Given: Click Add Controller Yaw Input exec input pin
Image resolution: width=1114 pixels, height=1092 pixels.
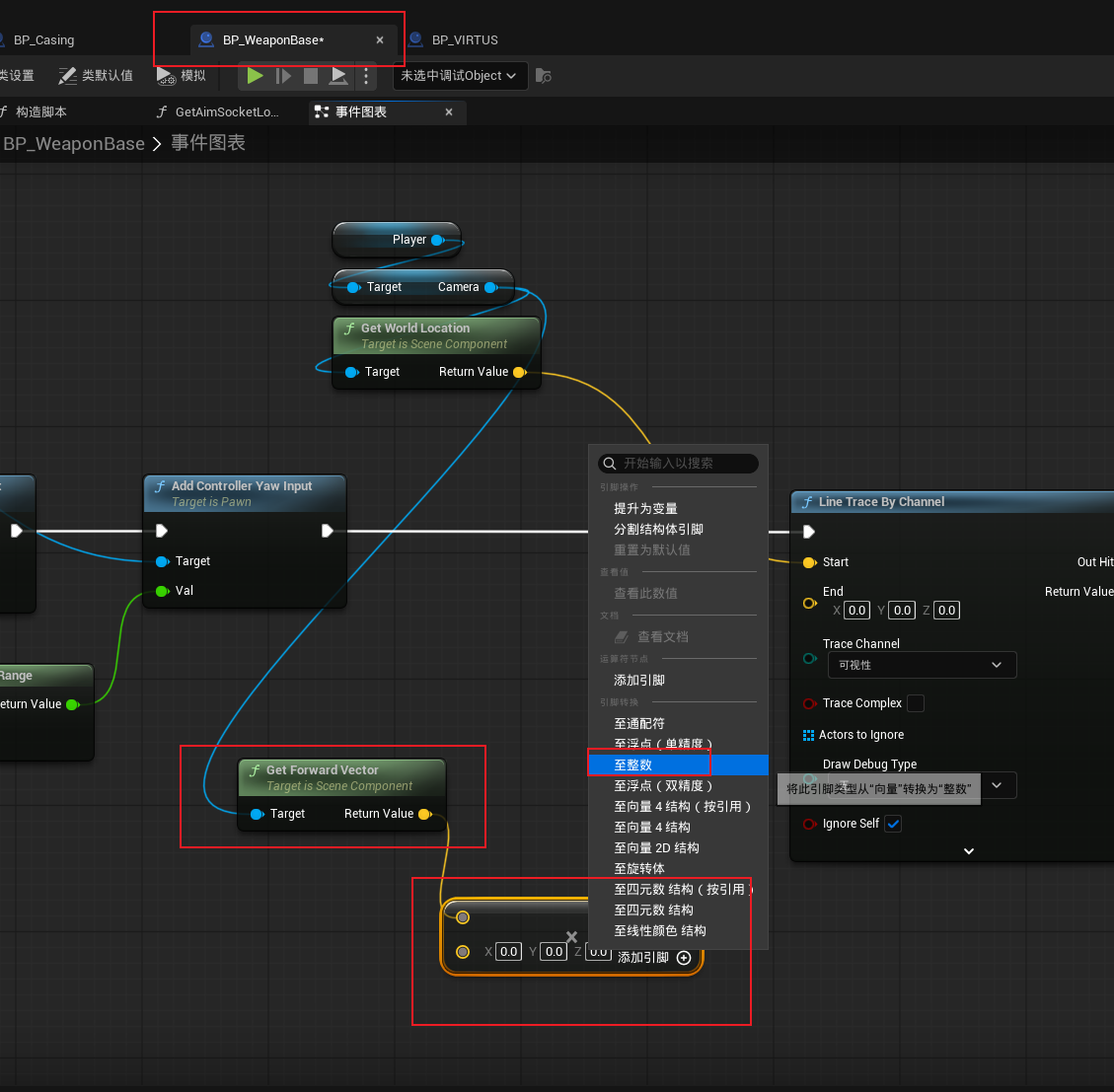Looking at the screenshot, I should [161, 531].
